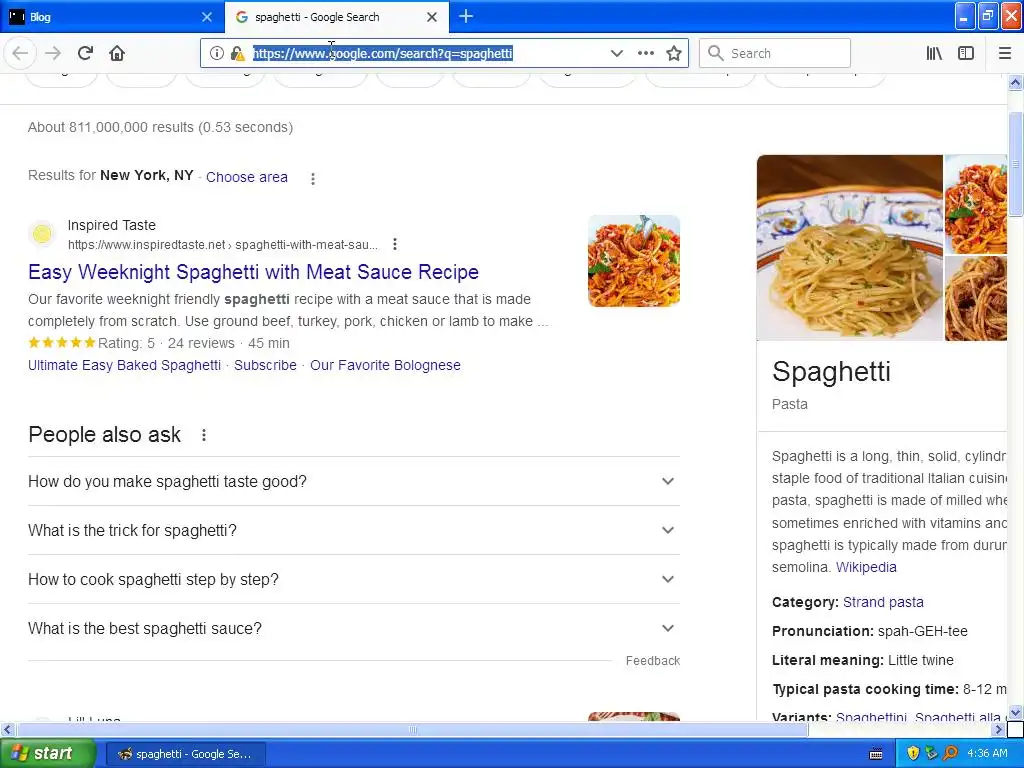This screenshot has height=768, width=1024.
Task: Open the large spaghetti plate image
Action: (850, 248)
